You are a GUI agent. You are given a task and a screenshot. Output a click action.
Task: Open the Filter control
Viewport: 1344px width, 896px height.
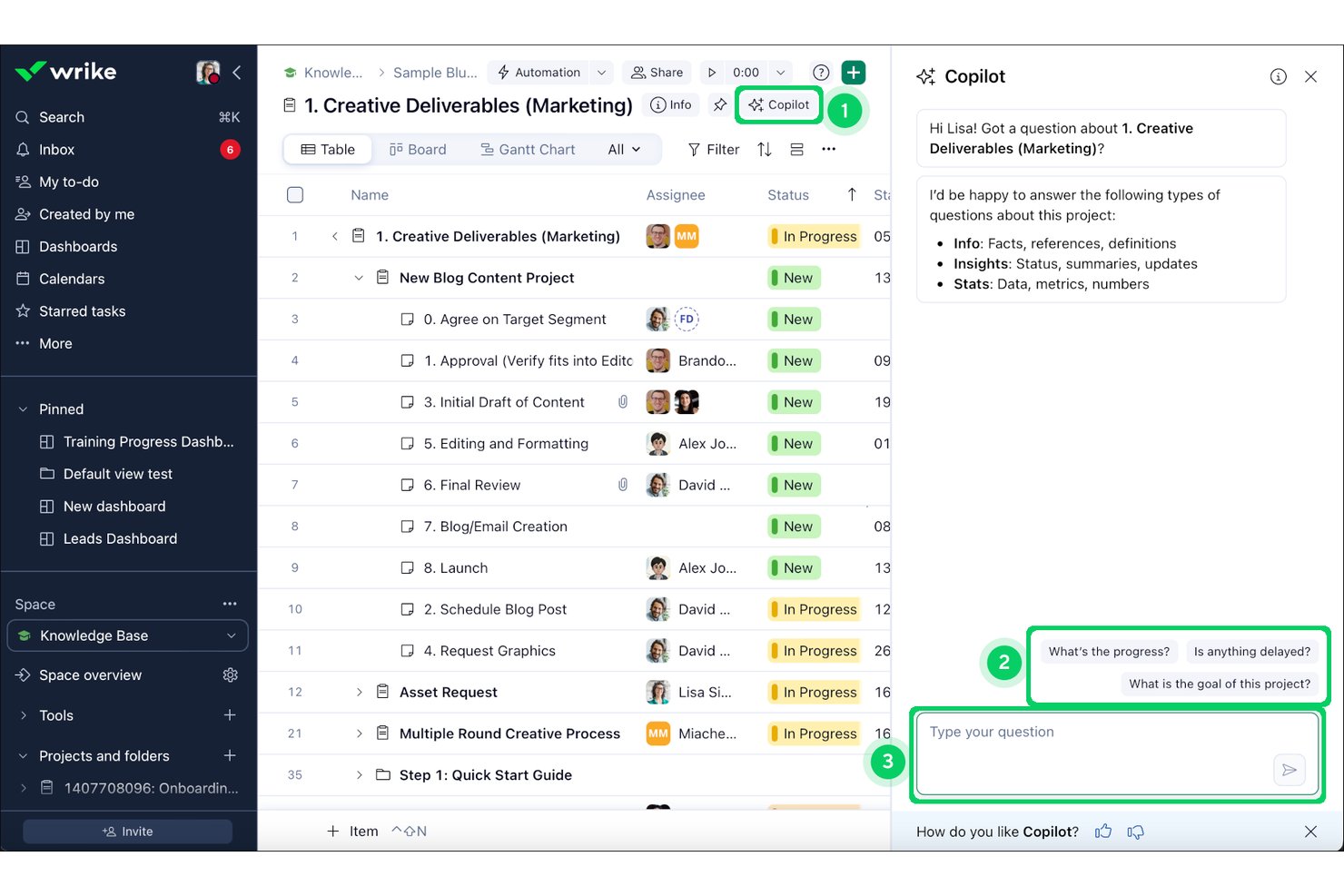coord(714,150)
